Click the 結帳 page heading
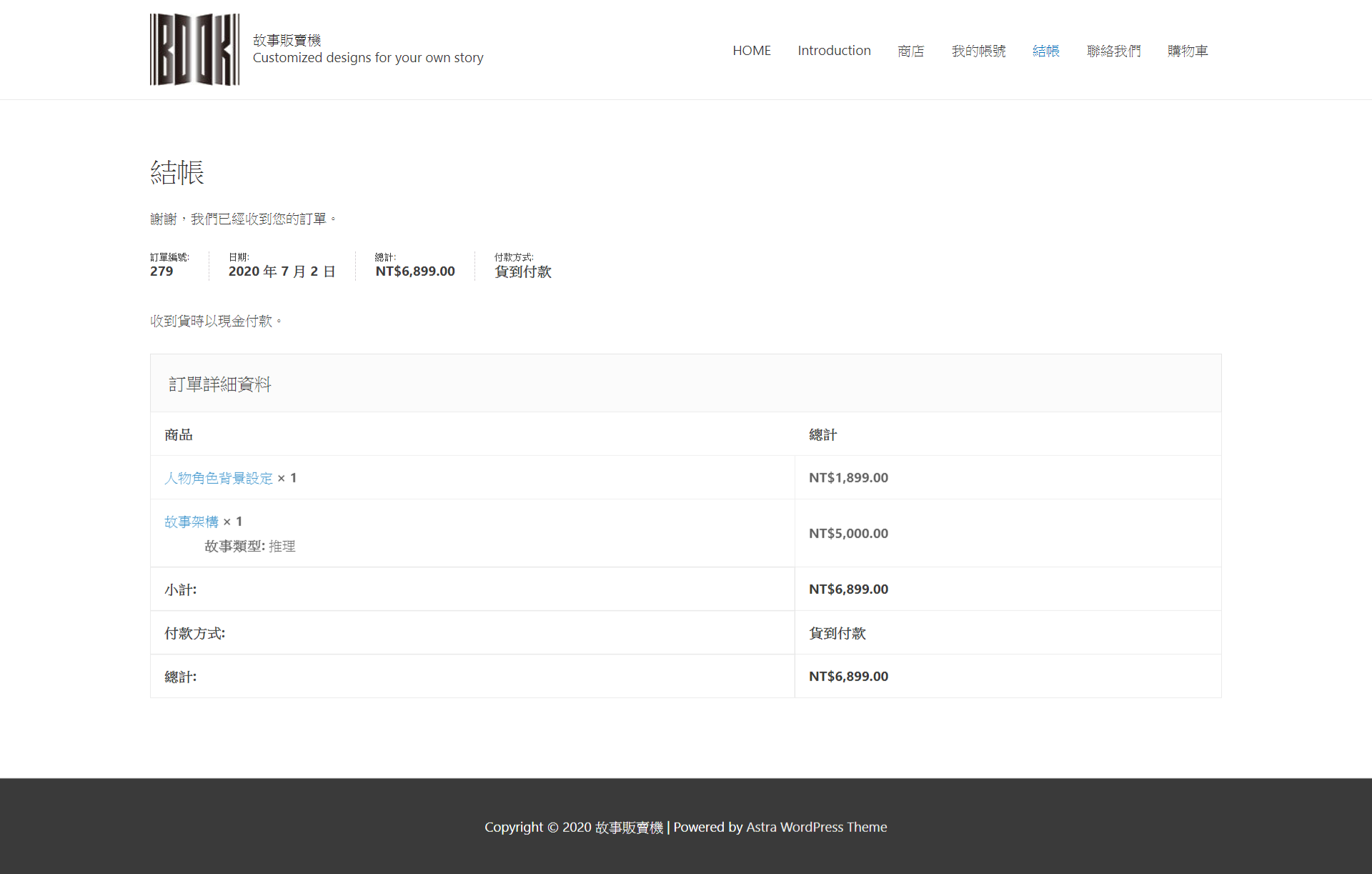The width and height of the screenshot is (1372, 874). click(177, 173)
